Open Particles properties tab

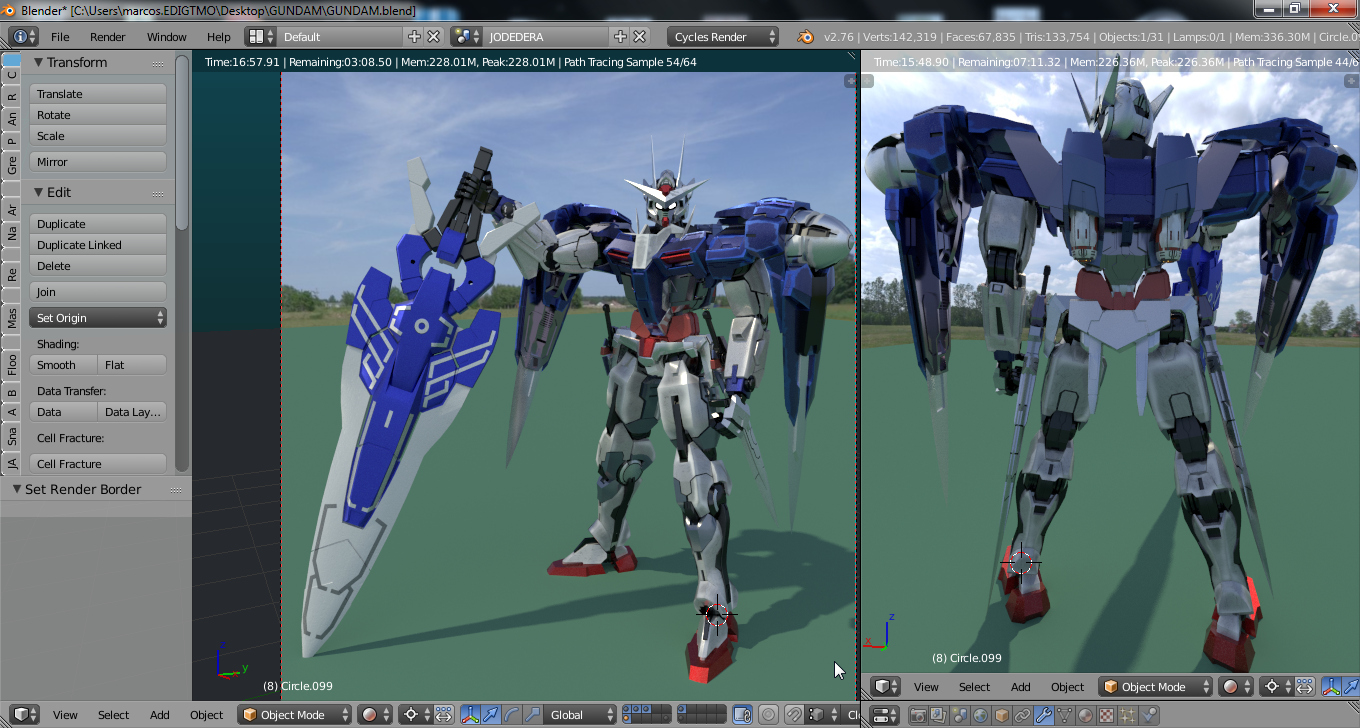[1128, 715]
